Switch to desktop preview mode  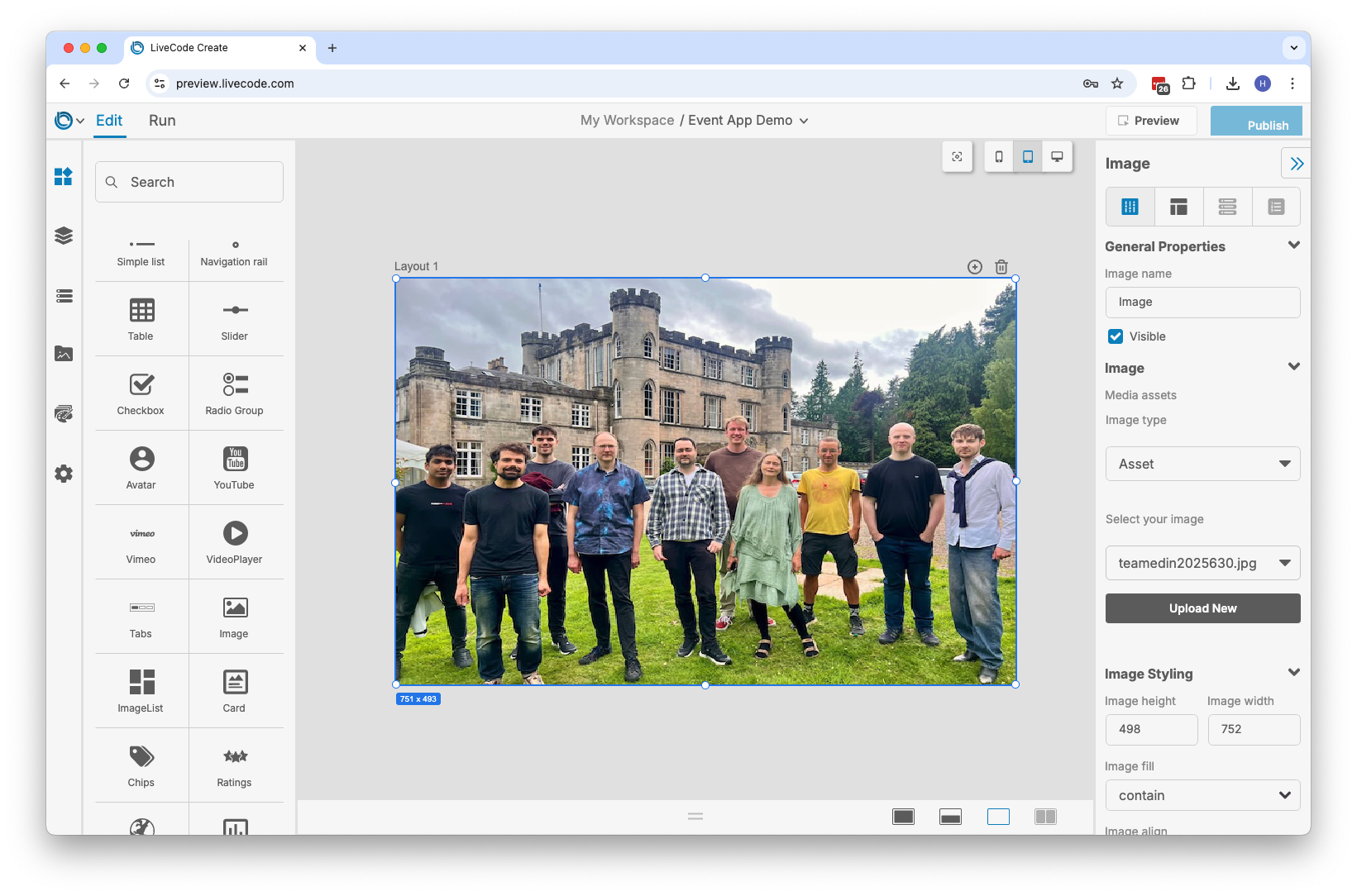point(1057,156)
